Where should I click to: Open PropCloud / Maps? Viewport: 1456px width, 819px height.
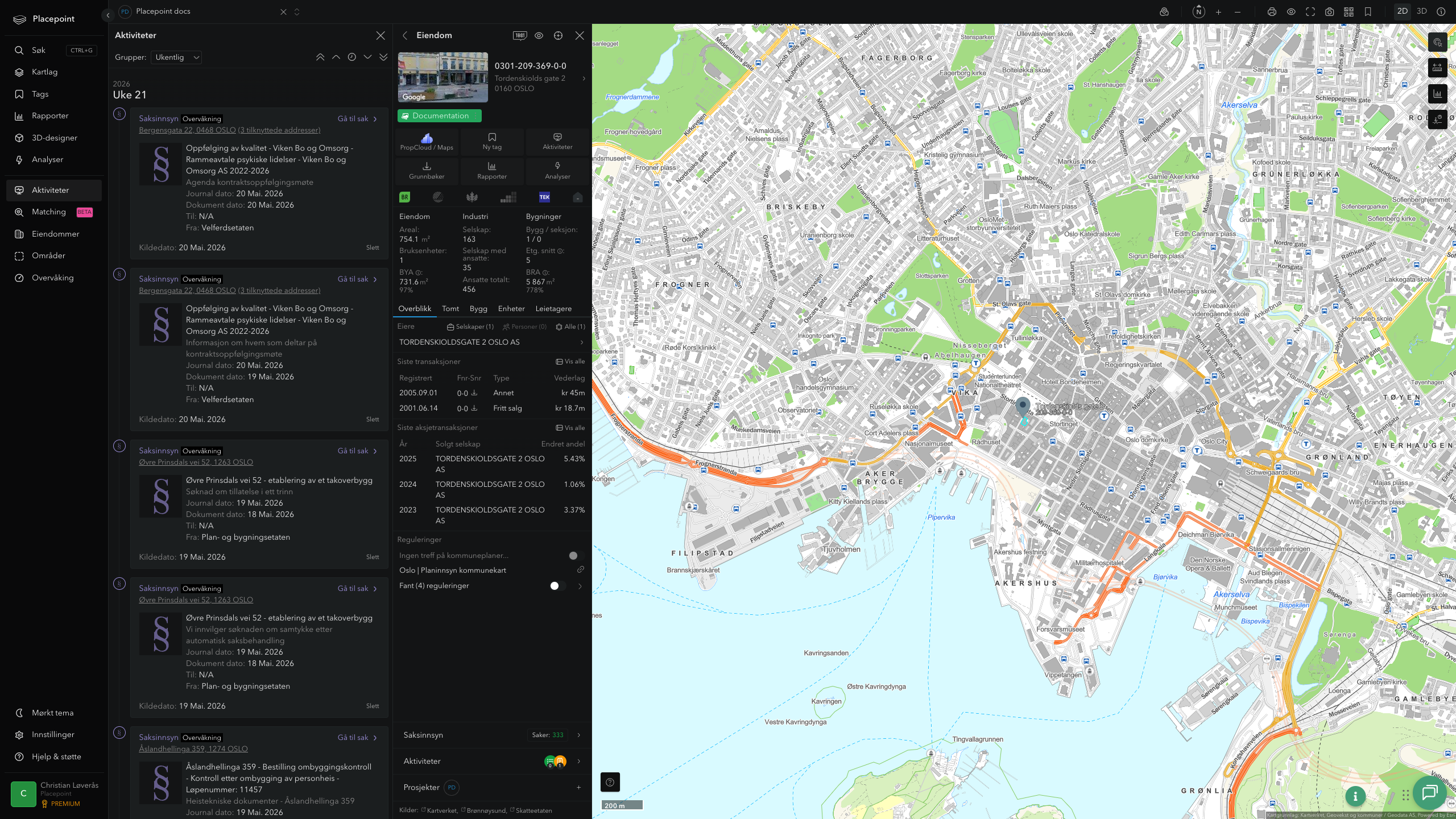427,142
